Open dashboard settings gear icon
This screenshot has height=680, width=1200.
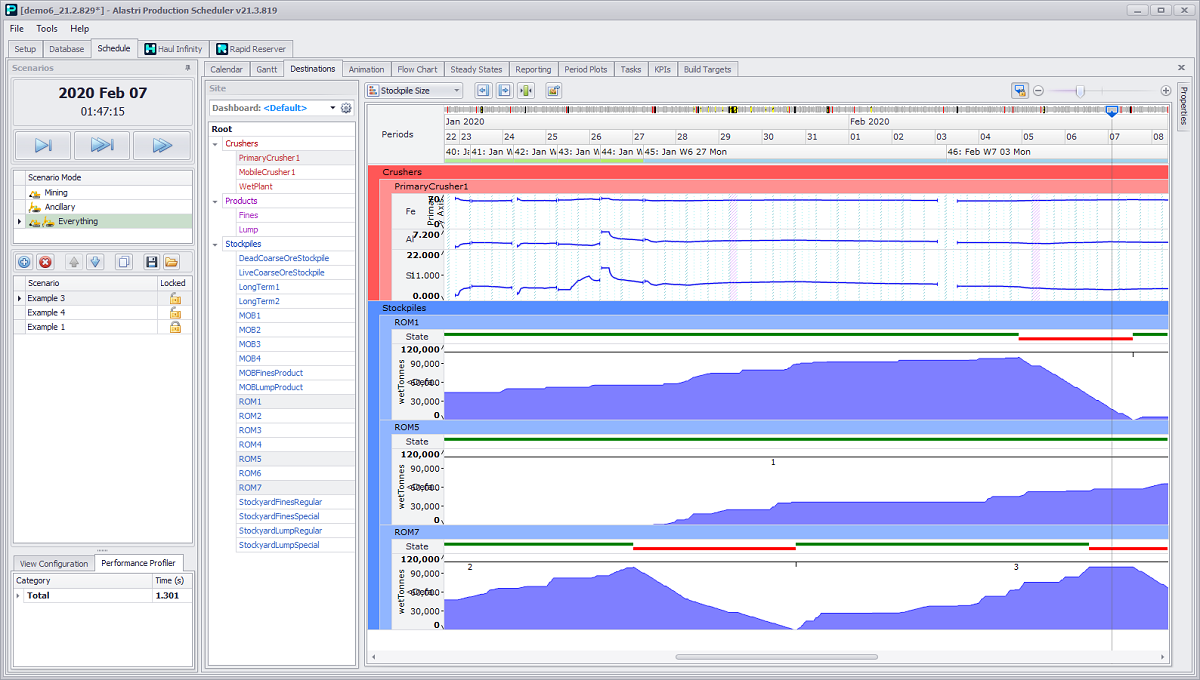pos(346,108)
